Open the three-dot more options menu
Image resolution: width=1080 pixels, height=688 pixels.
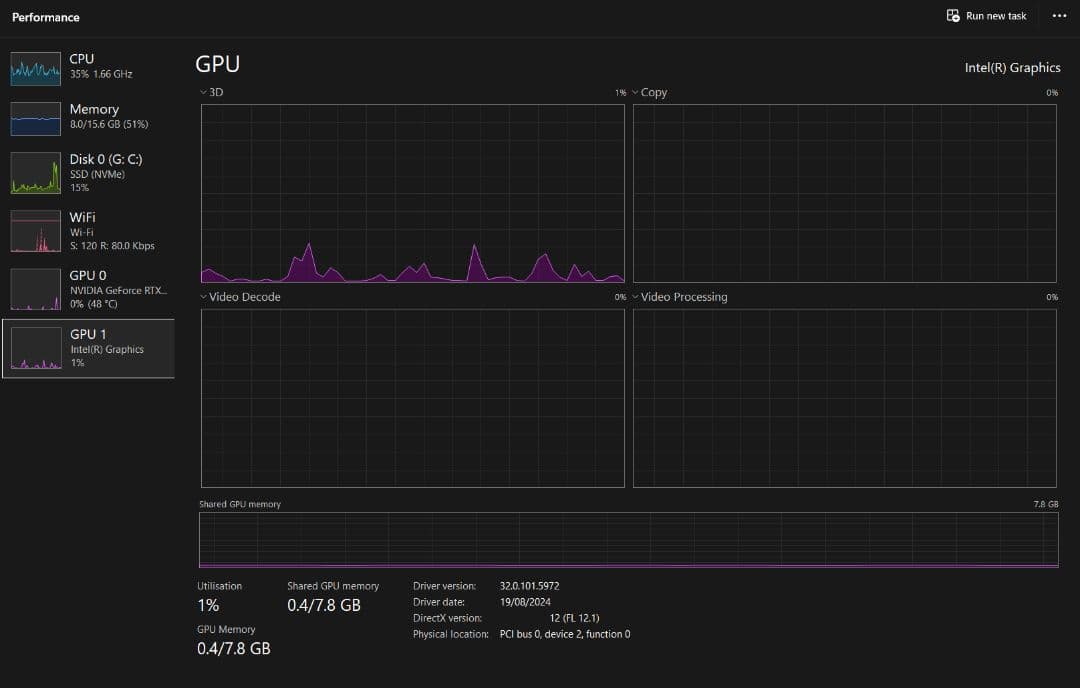tap(1059, 16)
